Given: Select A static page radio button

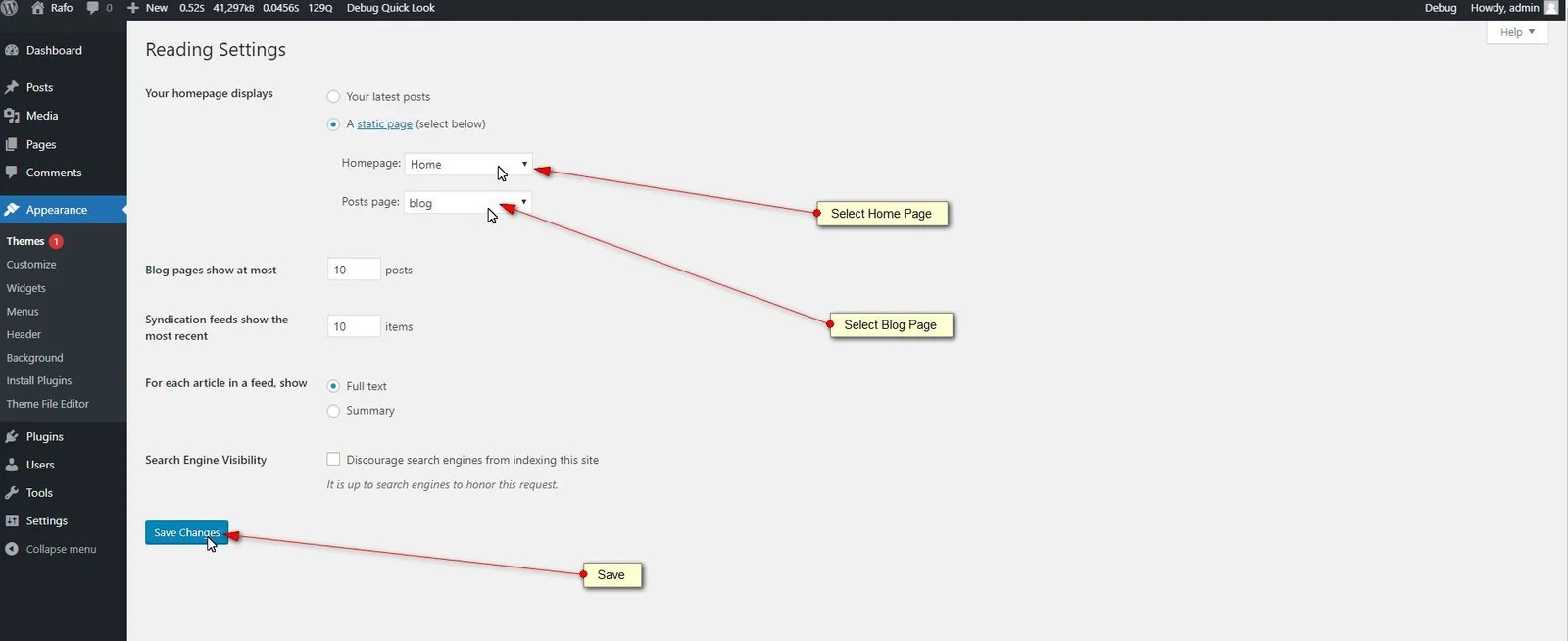Looking at the screenshot, I should pos(333,124).
